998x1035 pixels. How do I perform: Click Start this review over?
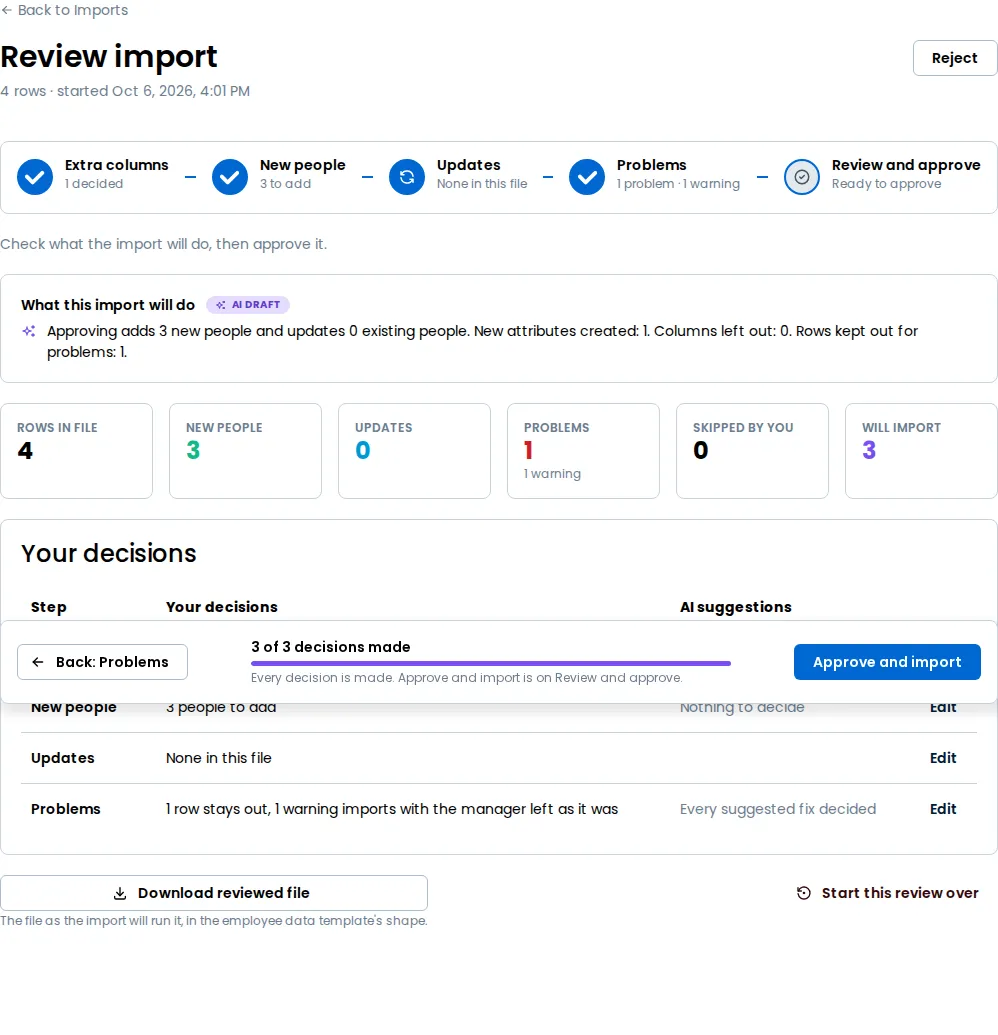coord(888,893)
